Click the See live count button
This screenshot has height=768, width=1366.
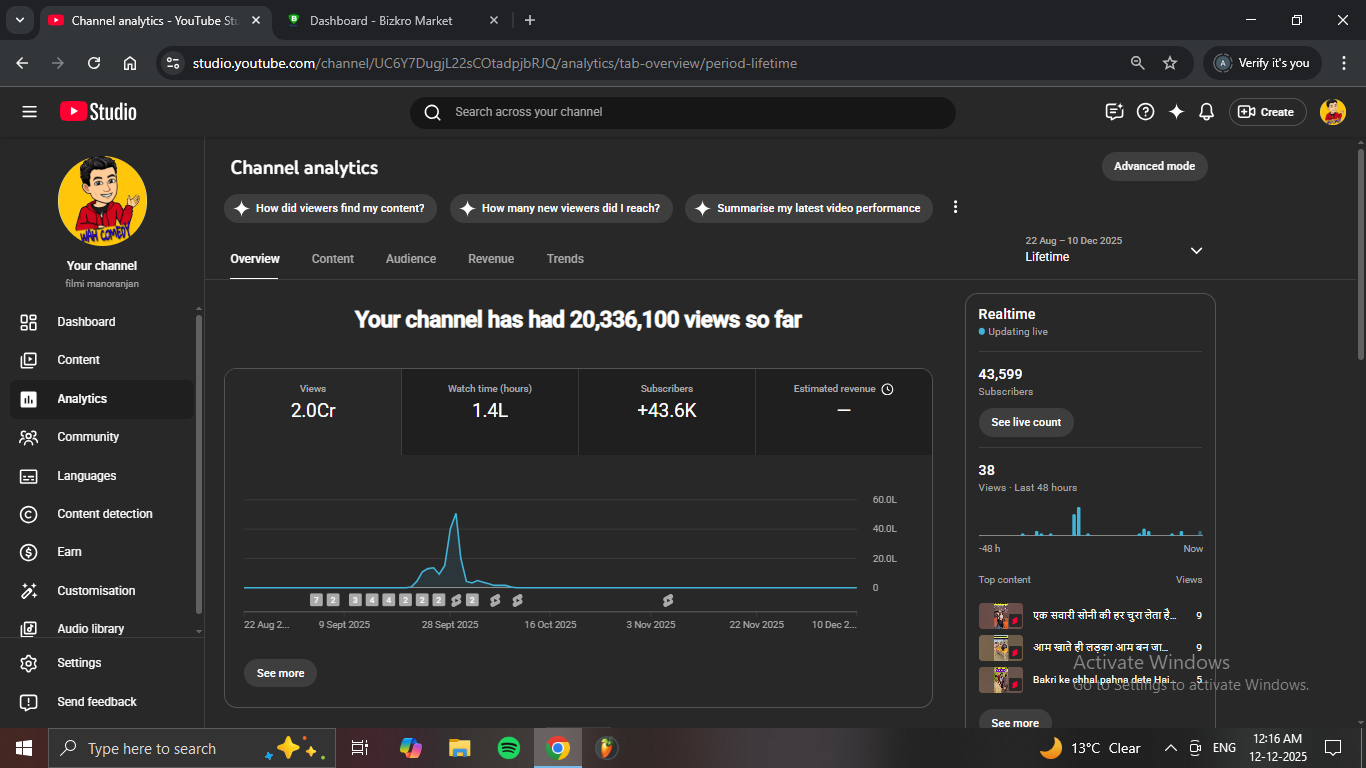(x=1026, y=422)
